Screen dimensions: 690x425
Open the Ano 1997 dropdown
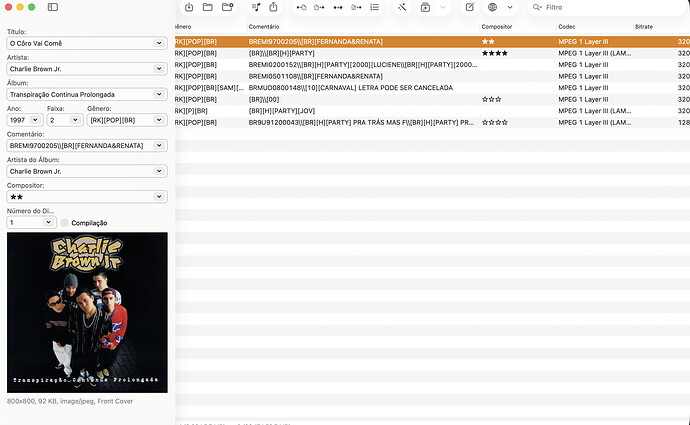35,120
